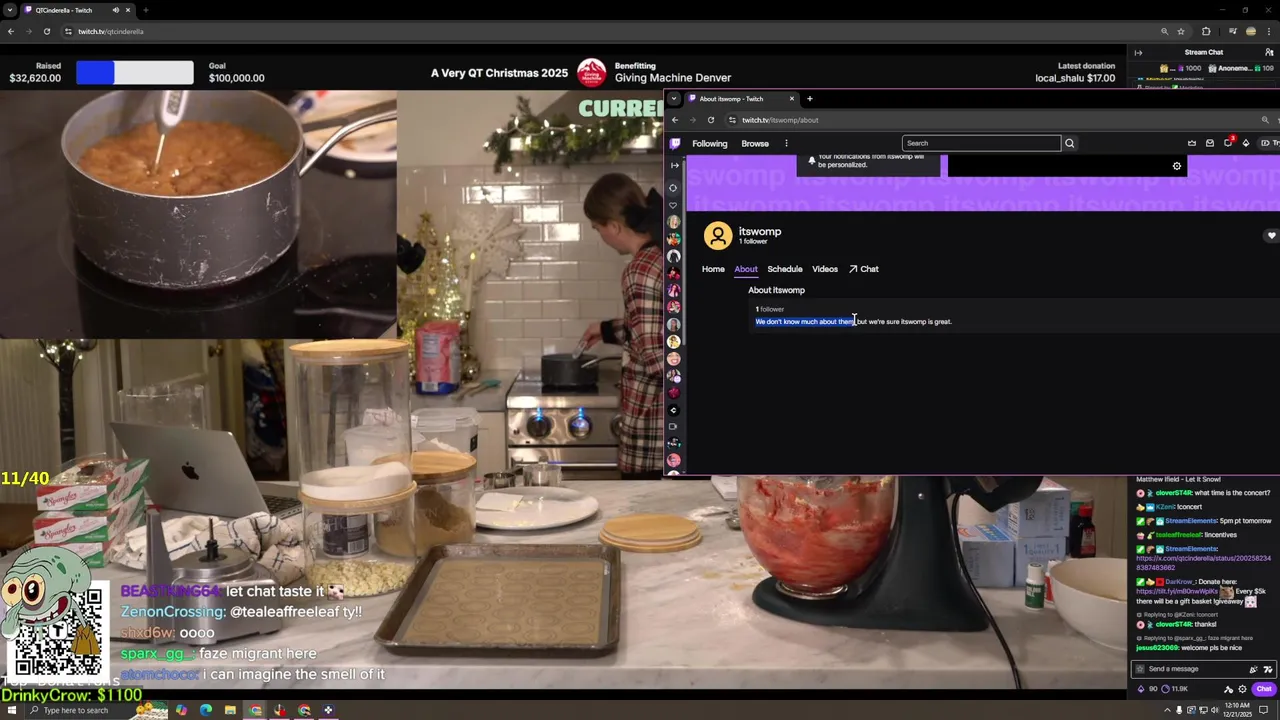Open the whispers inbox icon in Twitch header
Image resolution: width=1280 pixels, height=720 pixels.
1210,143
